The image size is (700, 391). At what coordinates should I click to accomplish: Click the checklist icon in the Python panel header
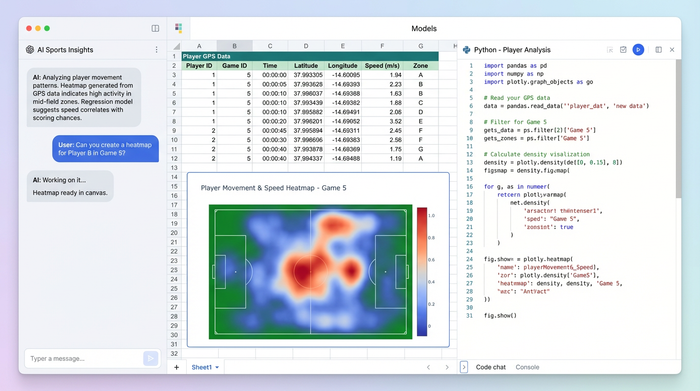click(x=623, y=50)
